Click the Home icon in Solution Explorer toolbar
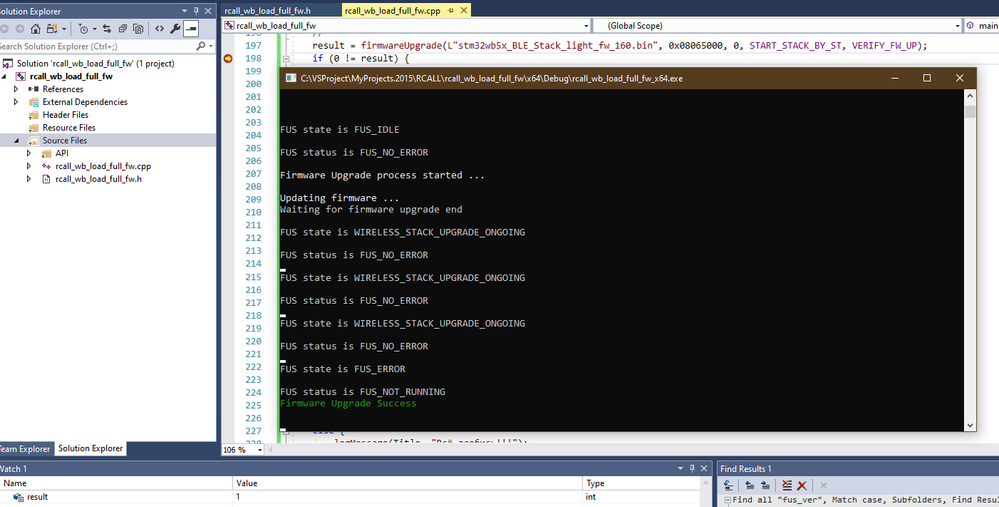This screenshot has width=999, height=507. (x=36, y=29)
